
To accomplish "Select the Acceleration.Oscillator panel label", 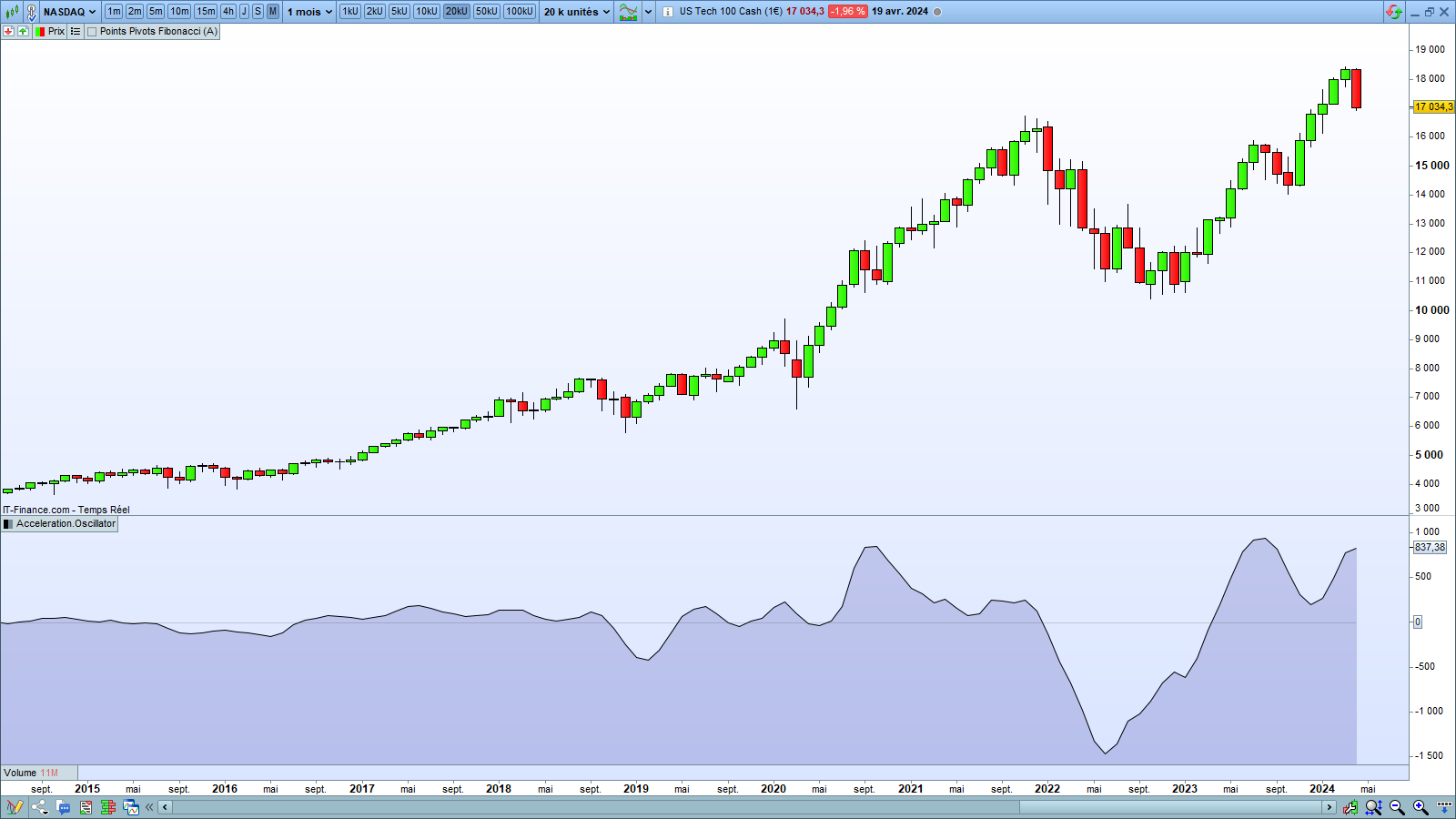I will click(66, 524).
